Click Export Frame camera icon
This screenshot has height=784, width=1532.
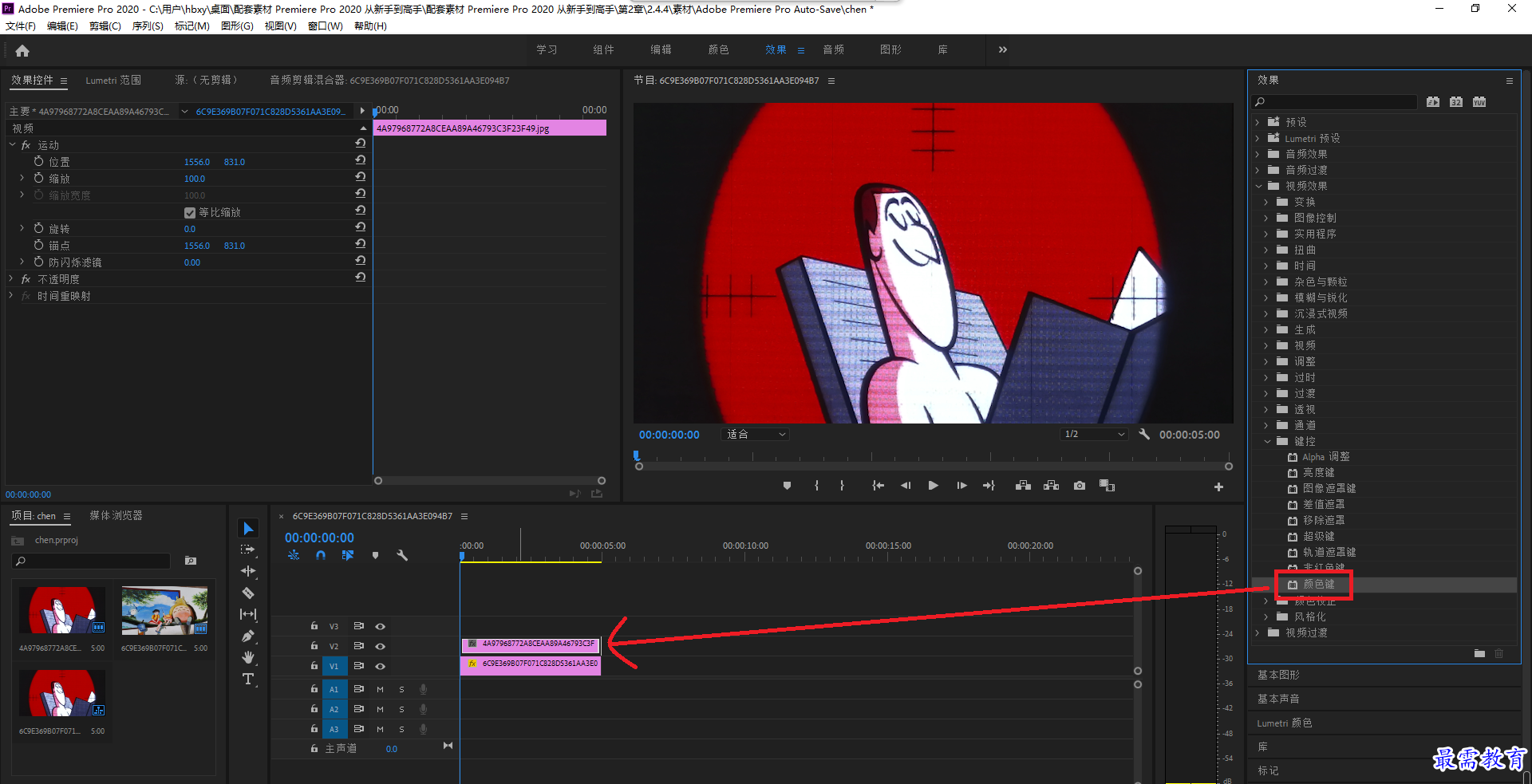[1080, 486]
